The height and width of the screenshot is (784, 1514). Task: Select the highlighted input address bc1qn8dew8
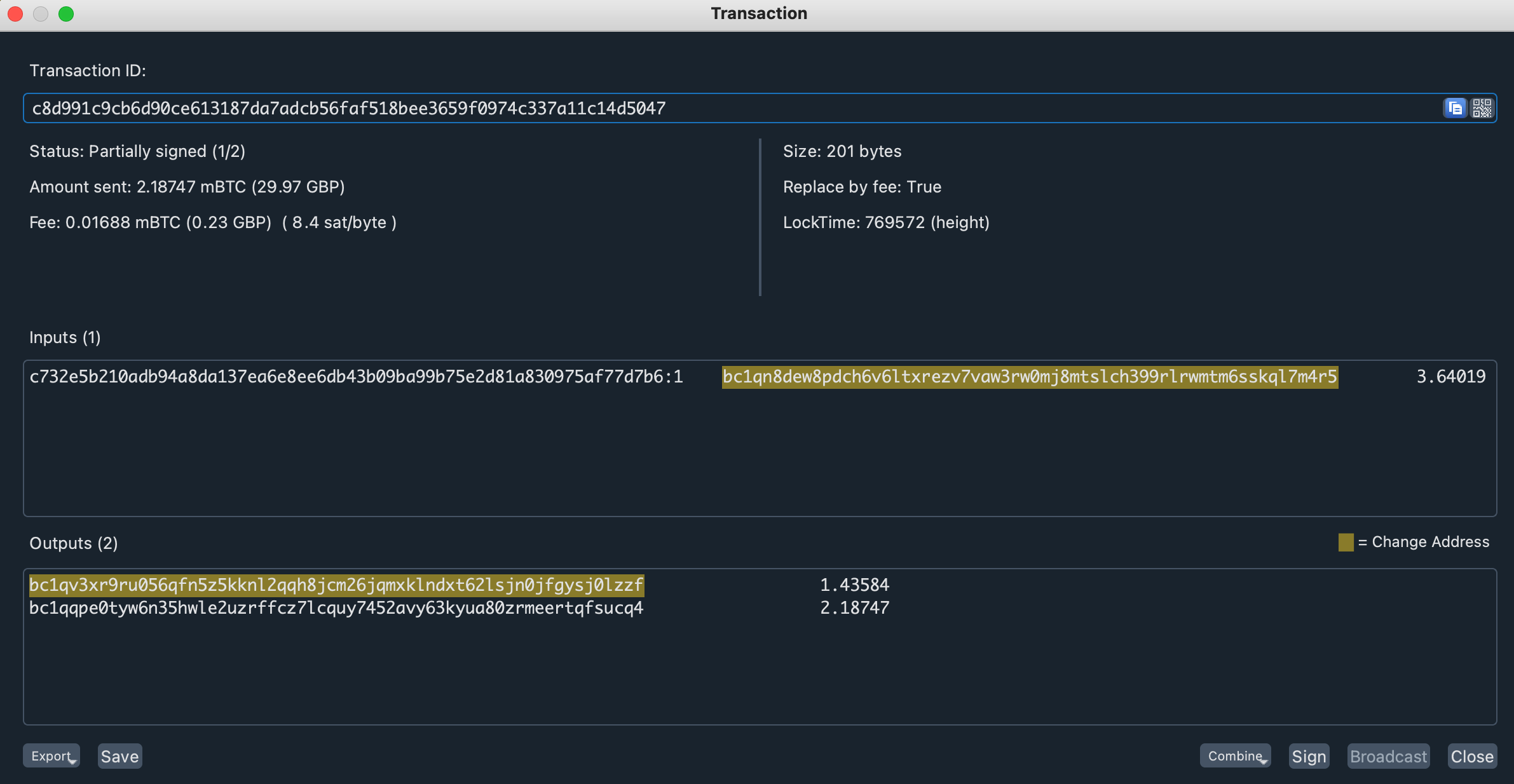pyautogui.click(x=1030, y=377)
